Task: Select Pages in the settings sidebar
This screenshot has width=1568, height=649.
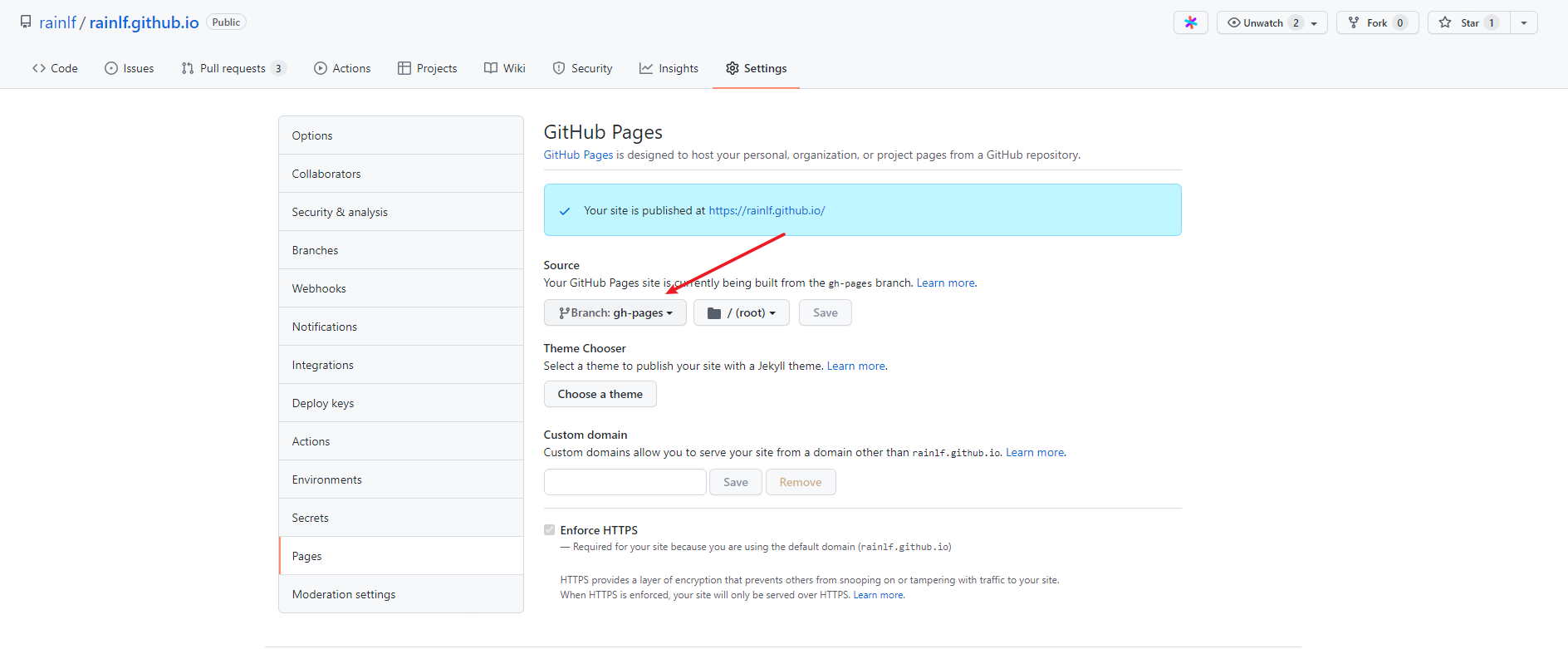Action: (401, 556)
